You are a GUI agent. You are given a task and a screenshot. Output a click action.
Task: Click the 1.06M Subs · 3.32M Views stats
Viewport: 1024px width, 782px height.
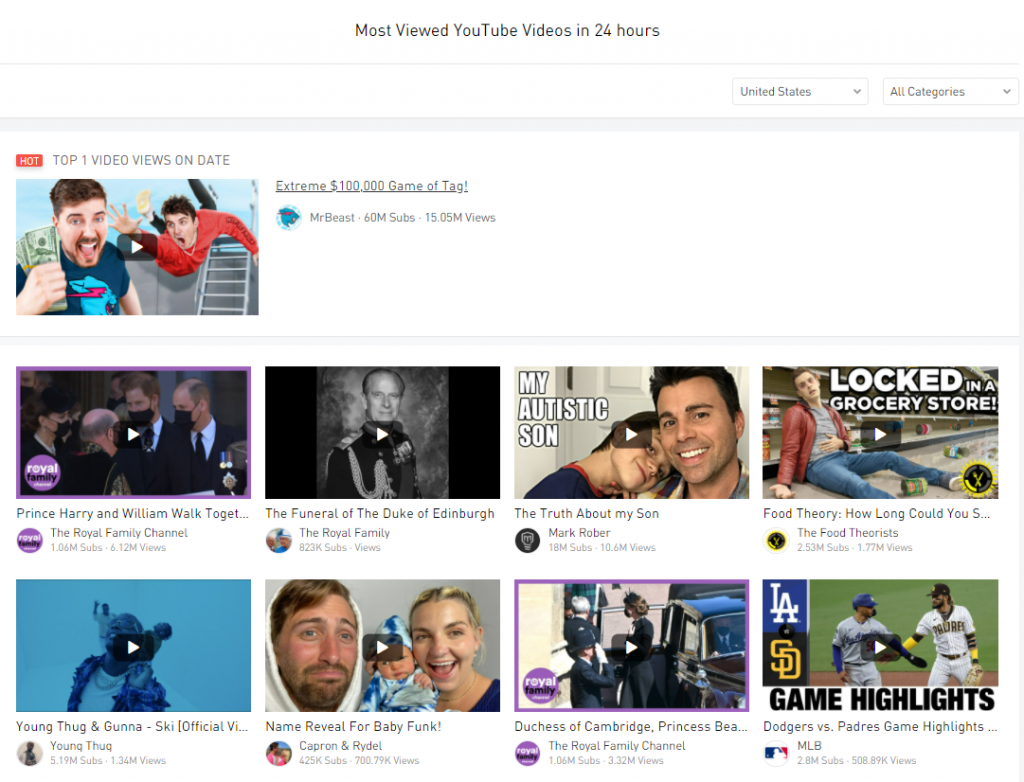(606, 761)
